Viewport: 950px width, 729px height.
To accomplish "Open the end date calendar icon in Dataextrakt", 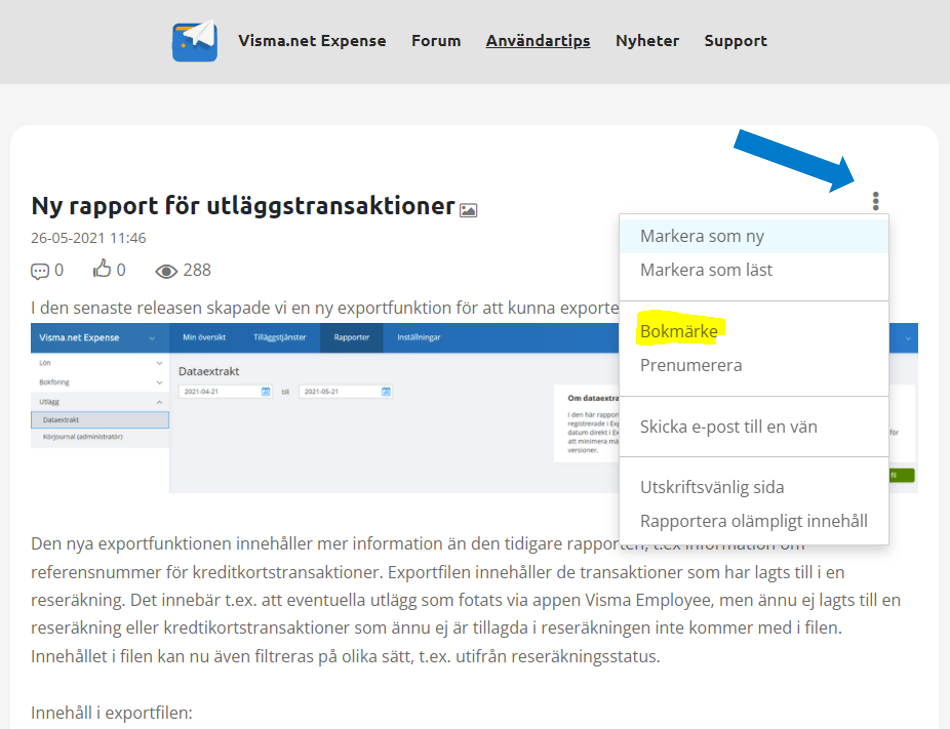I will point(386,392).
